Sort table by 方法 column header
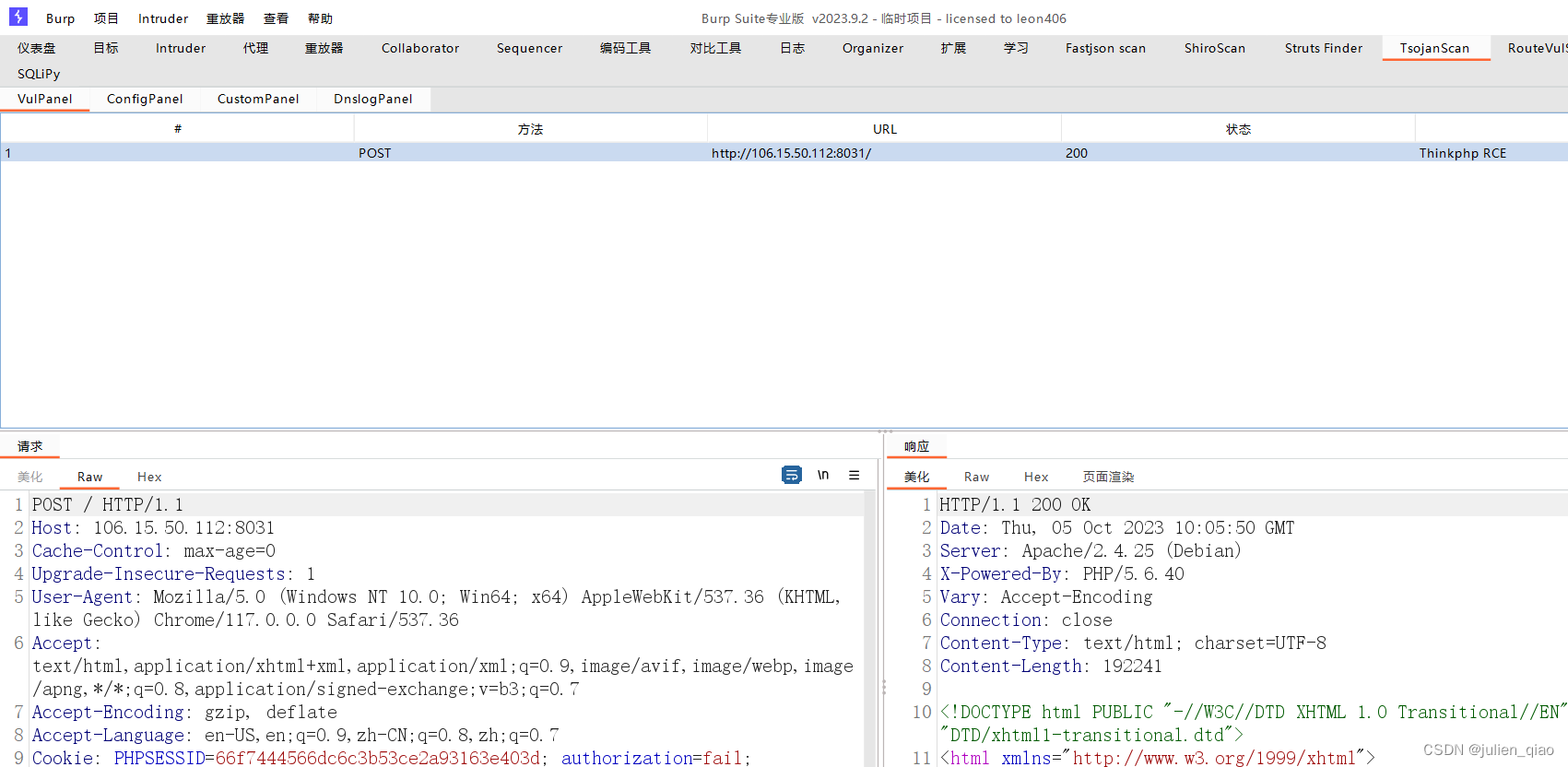This screenshot has width=1568, height=767. pyautogui.click(x=530, y=129)
